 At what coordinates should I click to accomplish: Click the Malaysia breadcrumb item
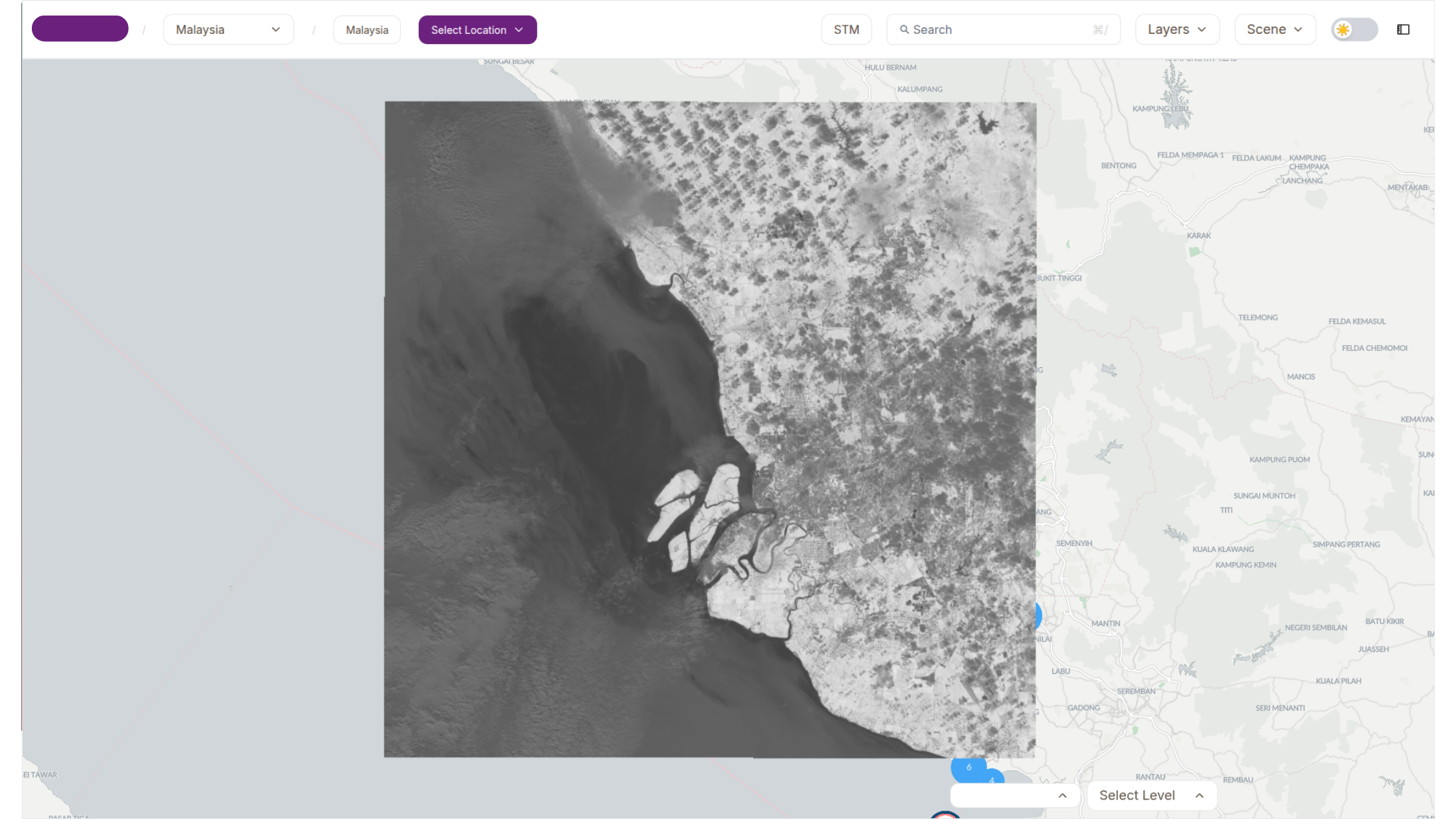pyautogui.click(x=367, y=30)
